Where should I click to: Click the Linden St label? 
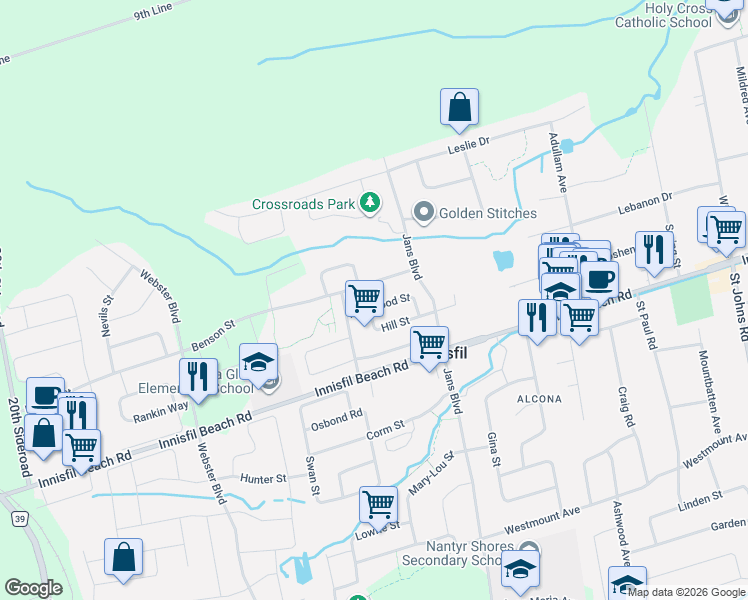click(x=700, y=501)
